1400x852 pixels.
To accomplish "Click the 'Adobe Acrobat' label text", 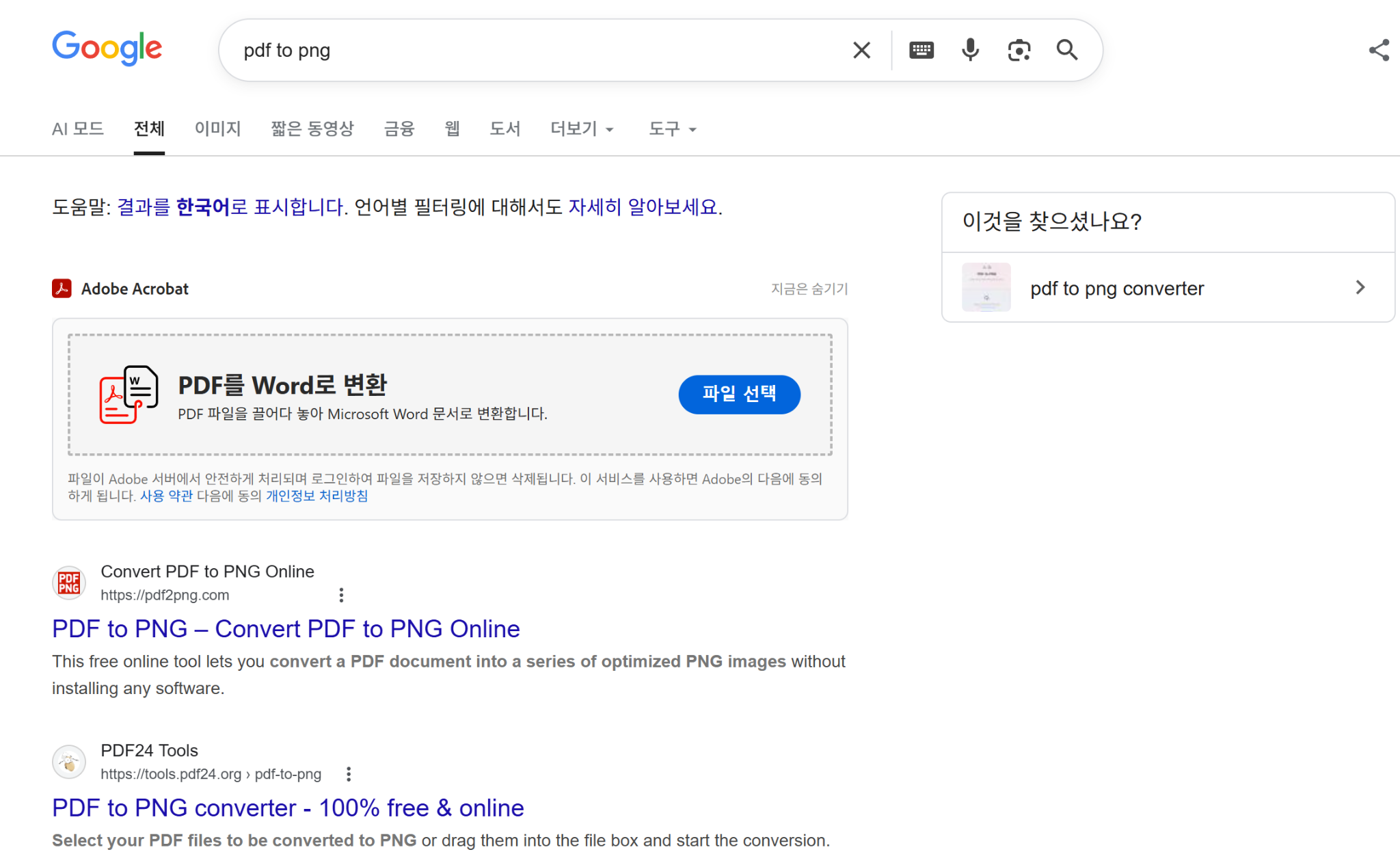I will pos(135,289).
